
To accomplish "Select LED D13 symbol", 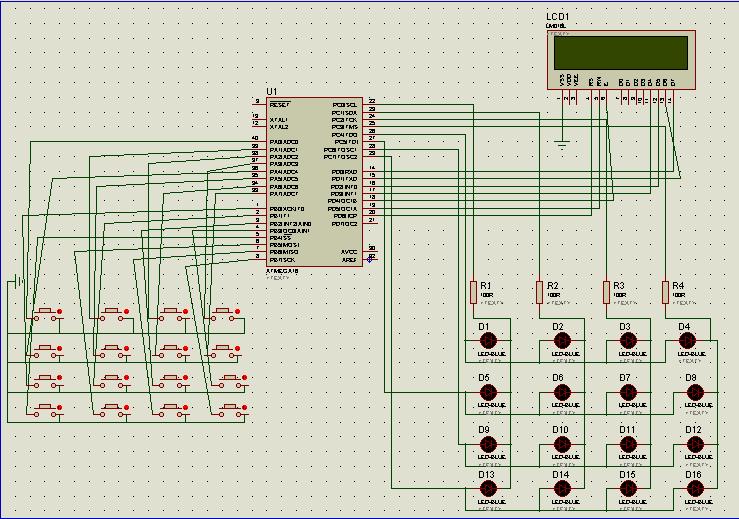I will pyautogui.click(x=488, y=488).
